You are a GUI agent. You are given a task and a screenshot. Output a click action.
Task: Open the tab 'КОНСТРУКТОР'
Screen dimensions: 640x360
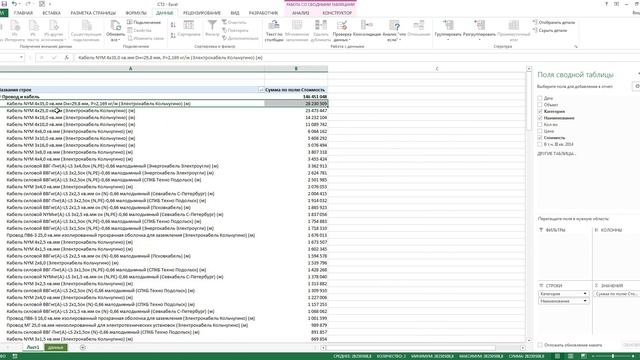pyautogui.click(x=337, y=13)
